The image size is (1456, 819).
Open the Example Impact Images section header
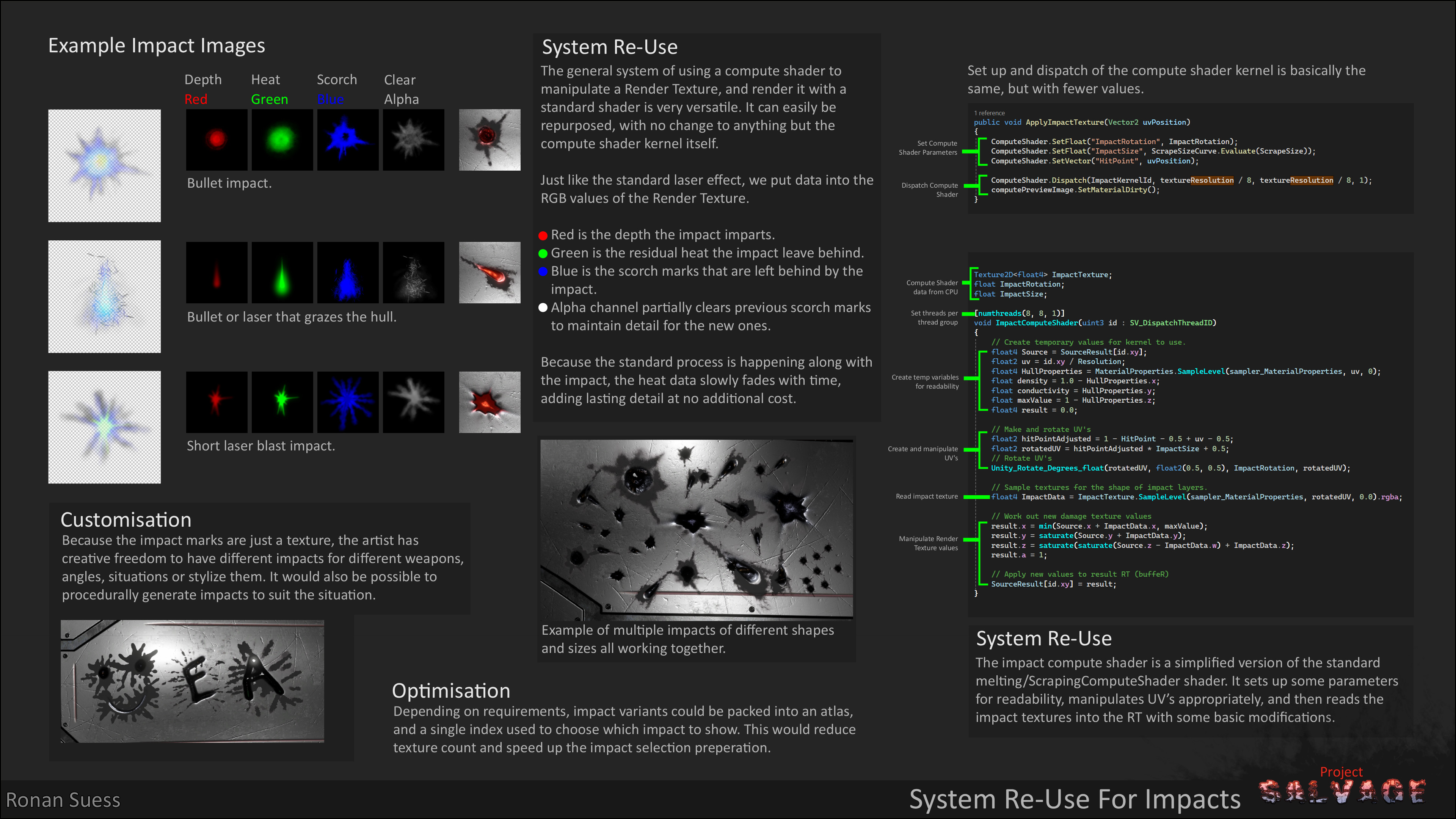click(157, 45)
